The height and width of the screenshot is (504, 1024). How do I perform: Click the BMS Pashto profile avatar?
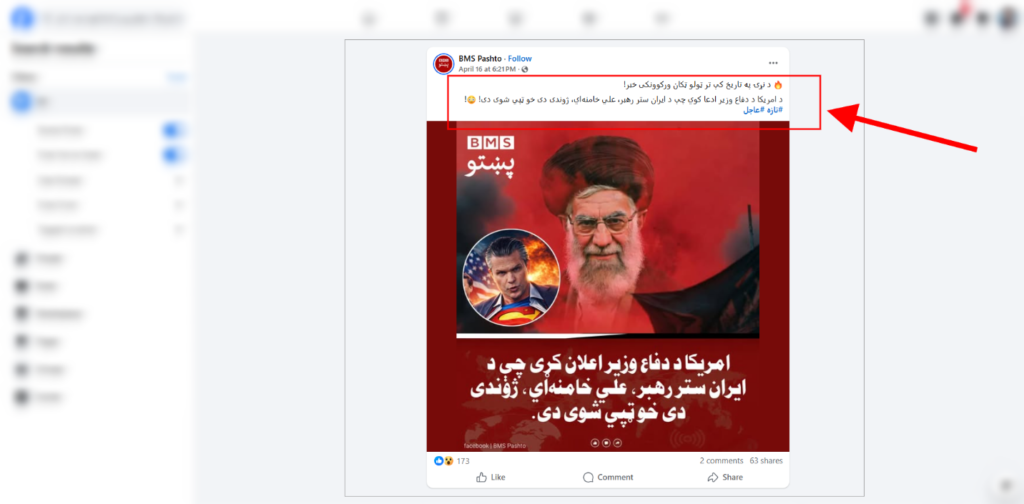point(443,63)
